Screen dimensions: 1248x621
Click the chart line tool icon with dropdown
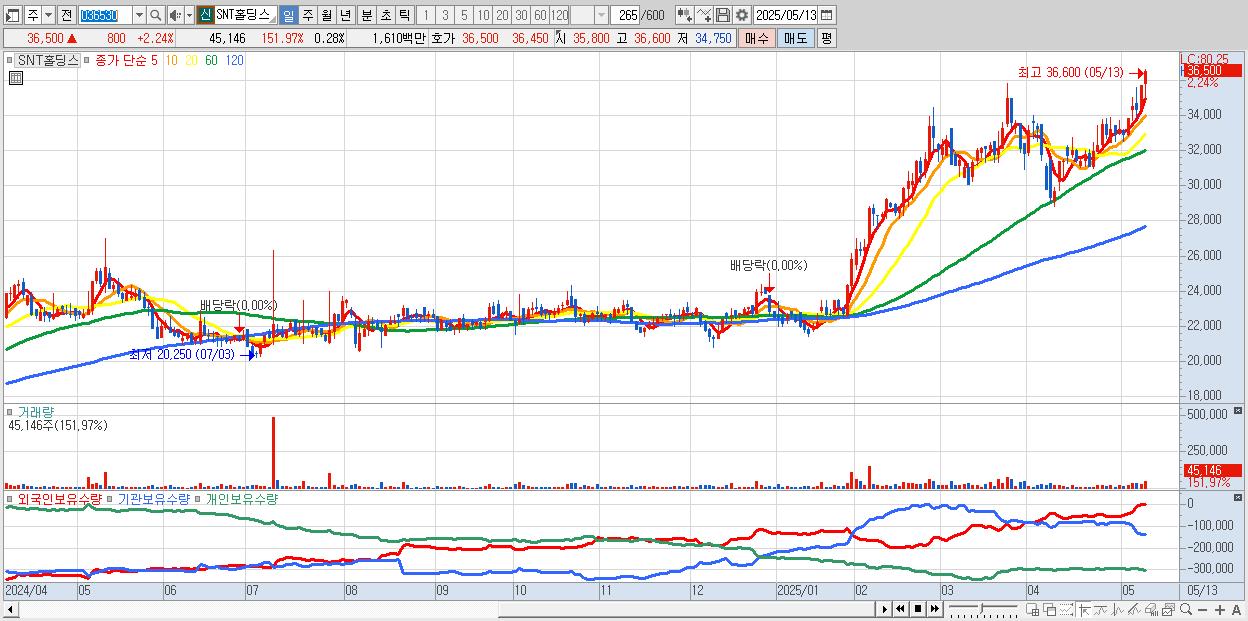point(704,15)
